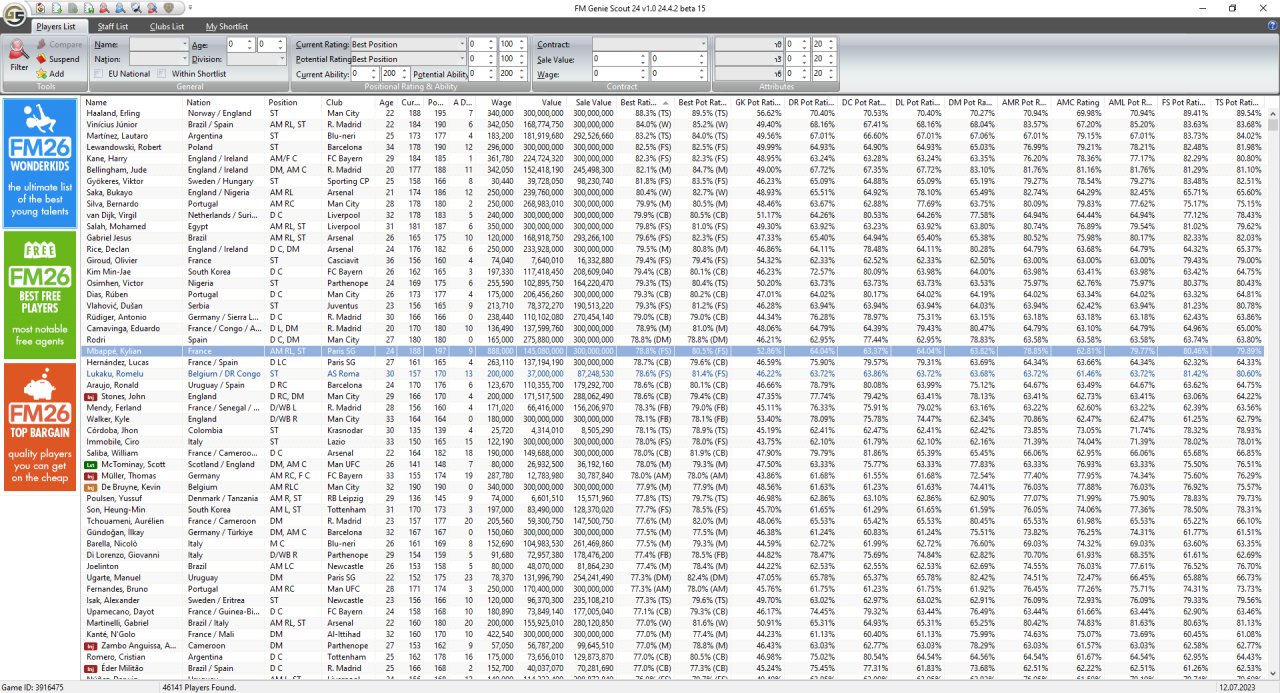Click the load game icon in quick toolbar

point(40,8)
